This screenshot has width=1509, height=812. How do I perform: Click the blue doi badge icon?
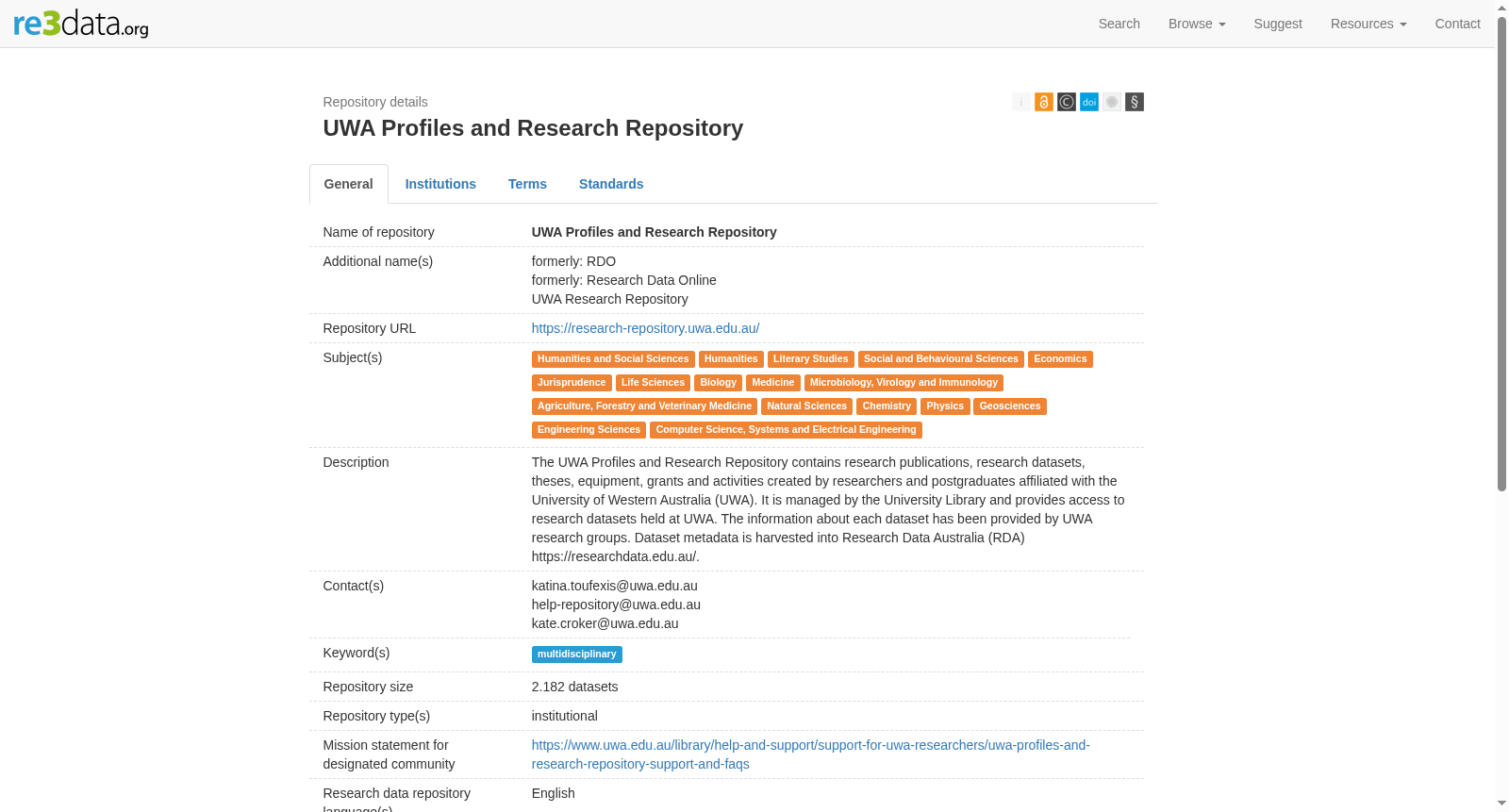coord(1089,102)
